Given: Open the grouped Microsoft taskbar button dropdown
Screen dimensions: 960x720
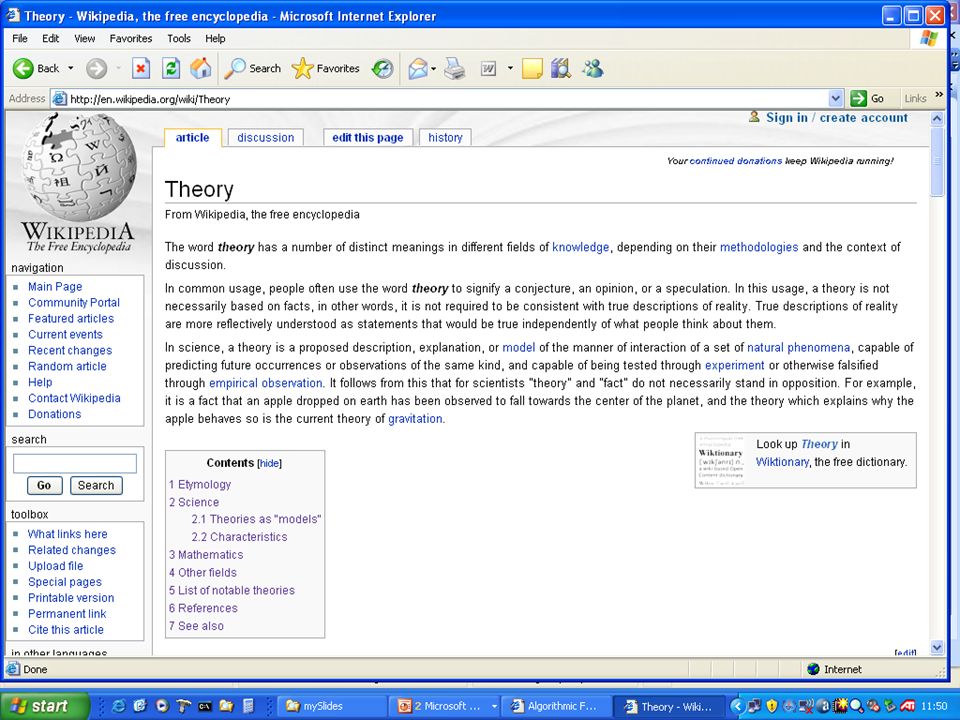Looking at the screenshot, I should (493, 706).
